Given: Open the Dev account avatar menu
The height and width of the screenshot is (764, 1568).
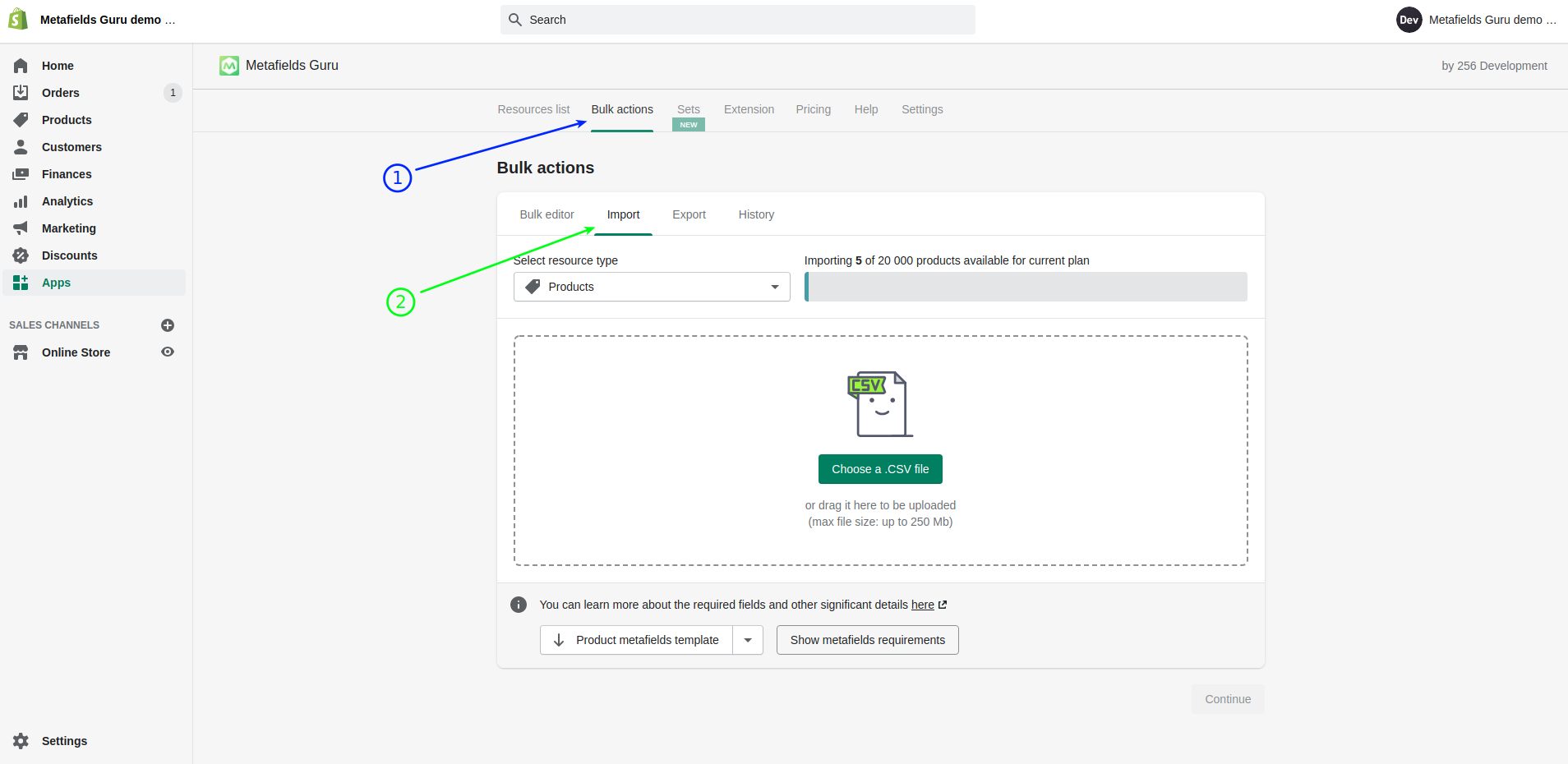Looking at the screenshot, I should pos(1409,19).
